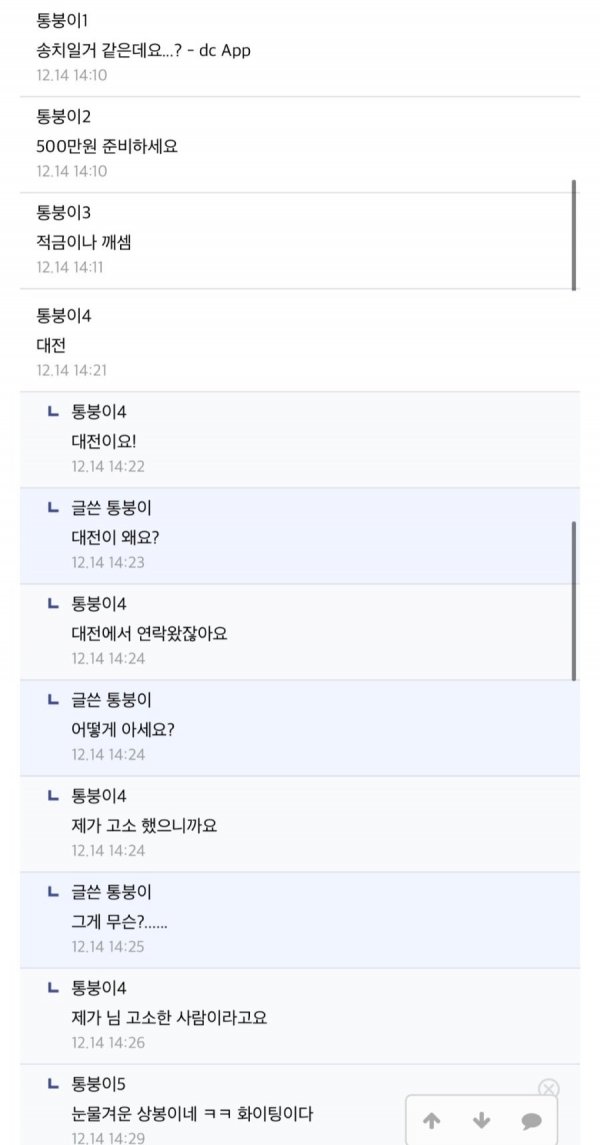The image size is (600, 1145).
Task: Select nickname 통붕이2 above '500만원 준비하세요'
Action: [x=64, y=116]
